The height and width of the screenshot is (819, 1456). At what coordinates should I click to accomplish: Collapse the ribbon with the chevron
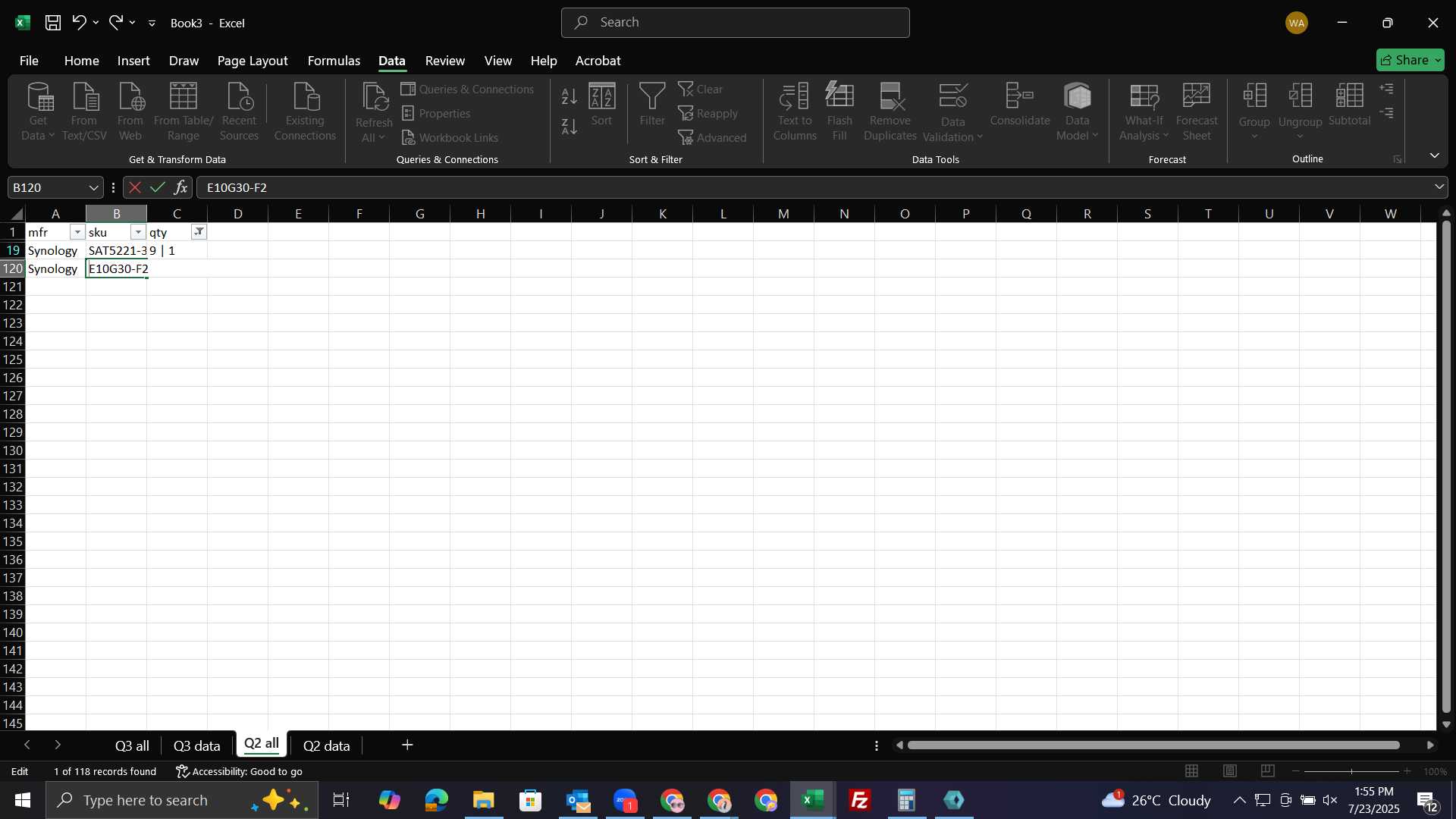click(x=1434, y=155)
